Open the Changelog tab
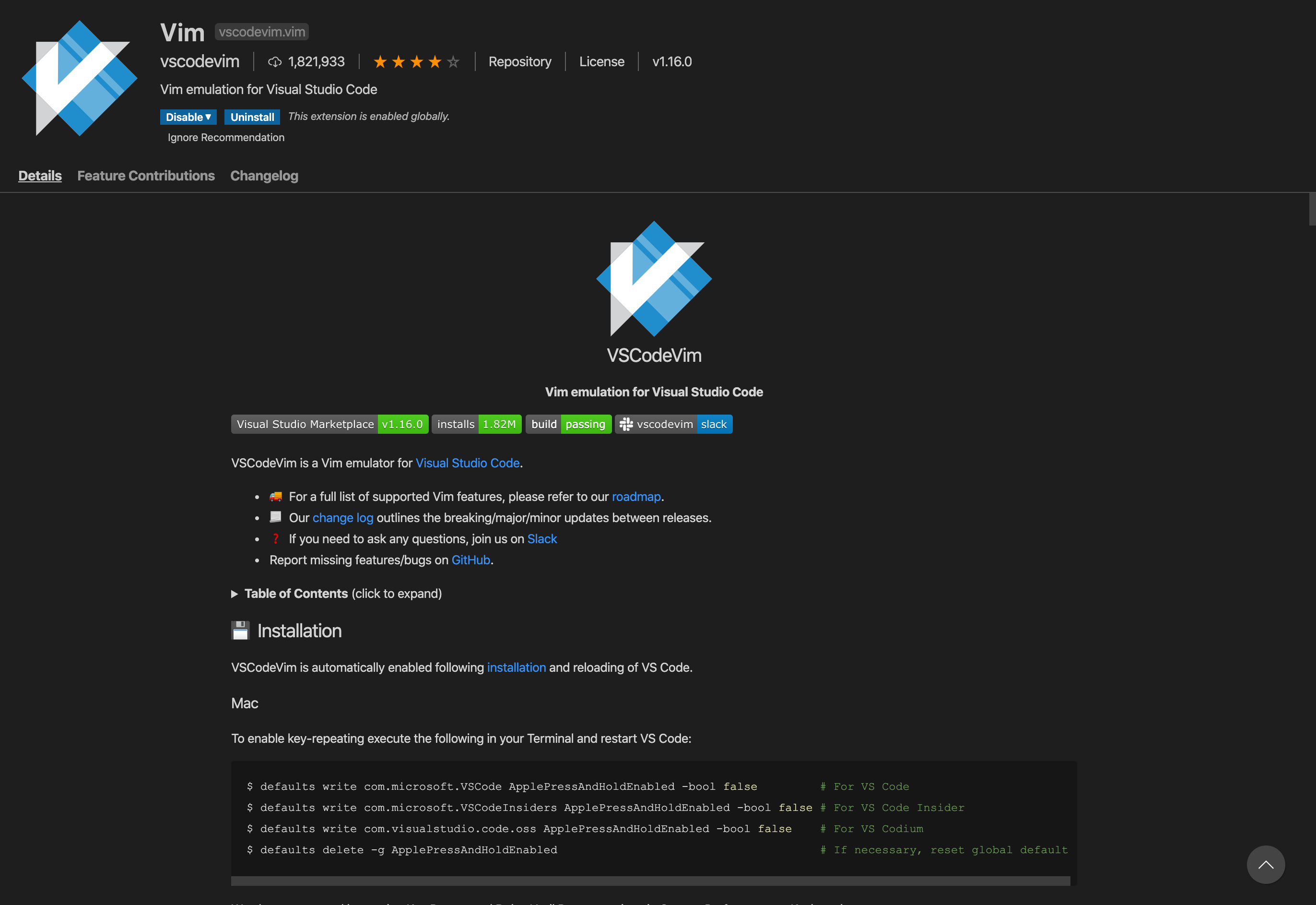This screenshot has width=1316, height=905. (x=264, y=176)
